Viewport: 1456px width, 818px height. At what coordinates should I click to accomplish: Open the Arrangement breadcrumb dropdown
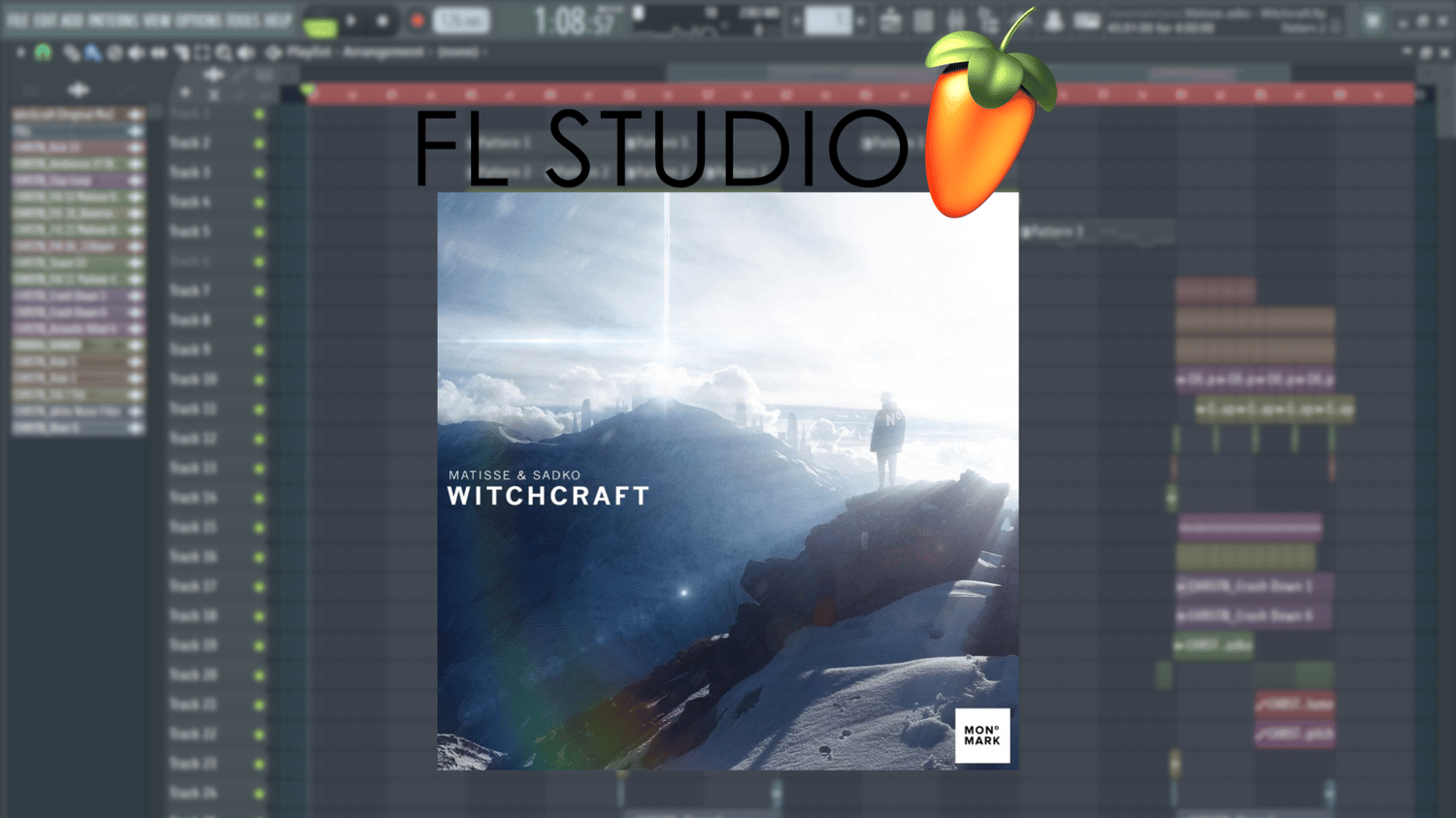pyautogui.click(x=383, y=52)
